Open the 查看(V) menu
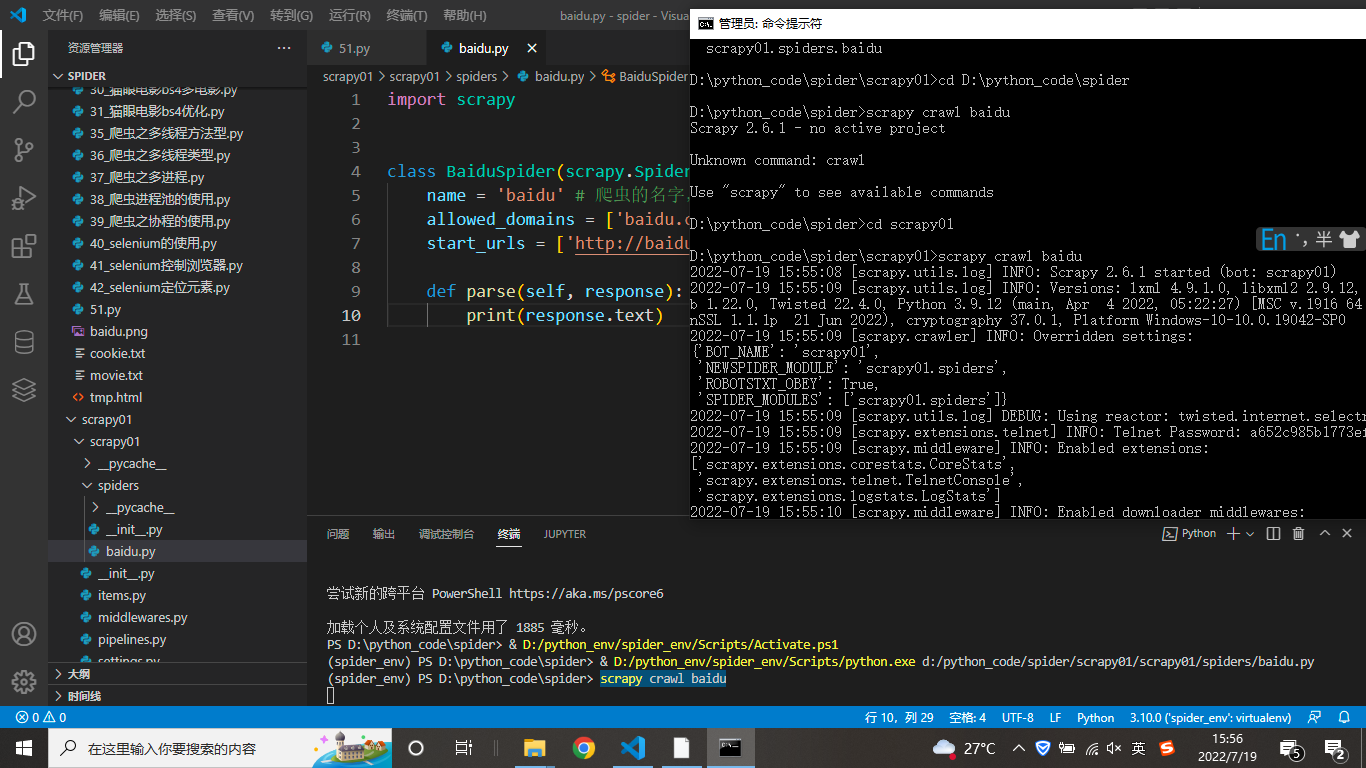This screenshot has height=768, width=1366. coord(233,16)
